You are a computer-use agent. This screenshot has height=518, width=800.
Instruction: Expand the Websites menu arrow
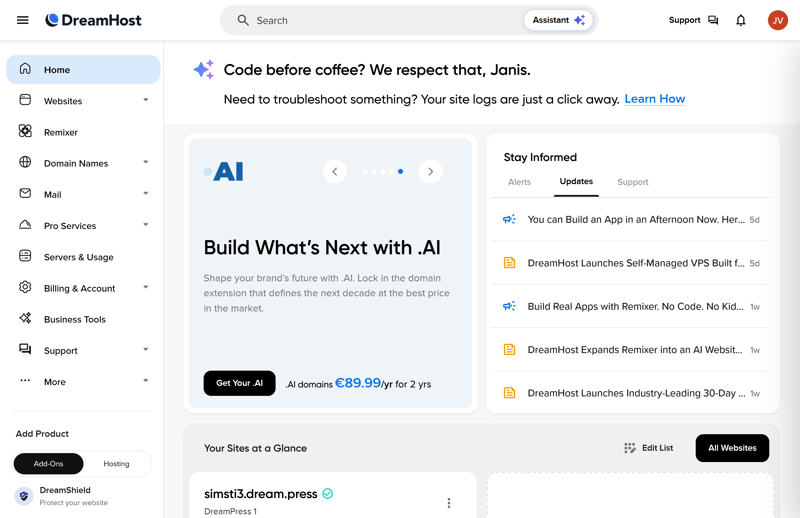point(146,100)
